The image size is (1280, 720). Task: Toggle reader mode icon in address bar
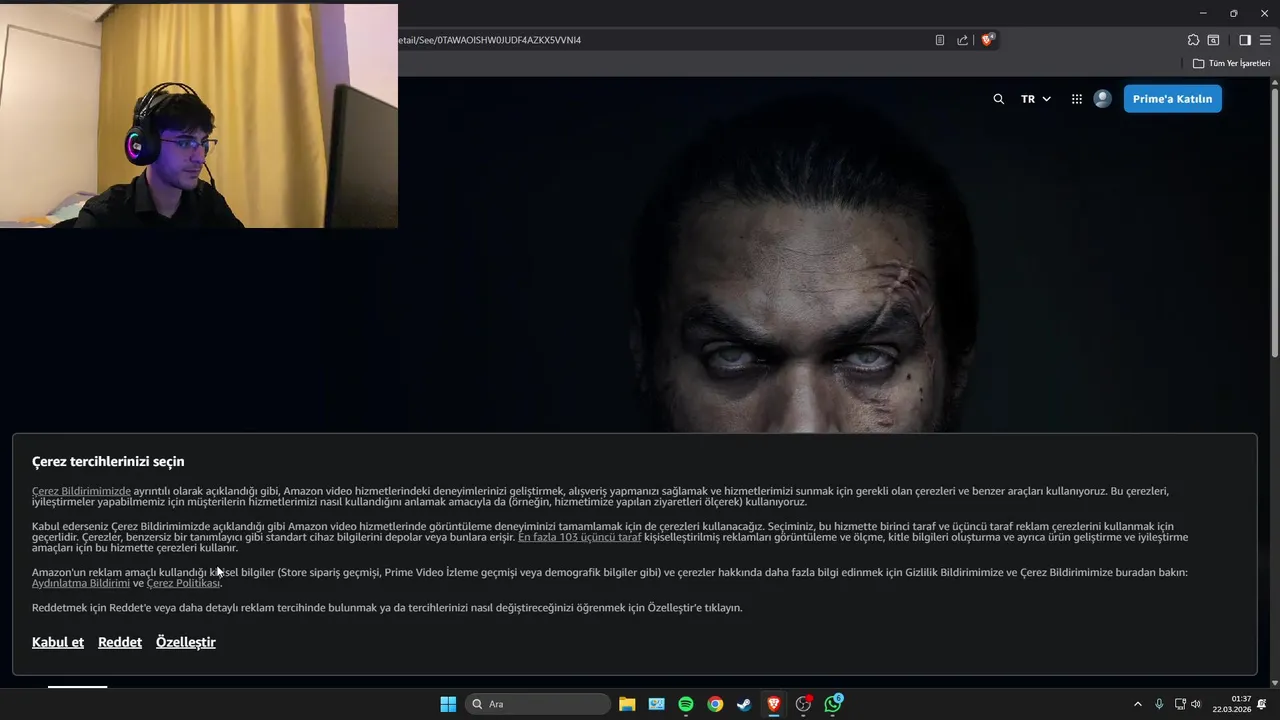[940, 40]
